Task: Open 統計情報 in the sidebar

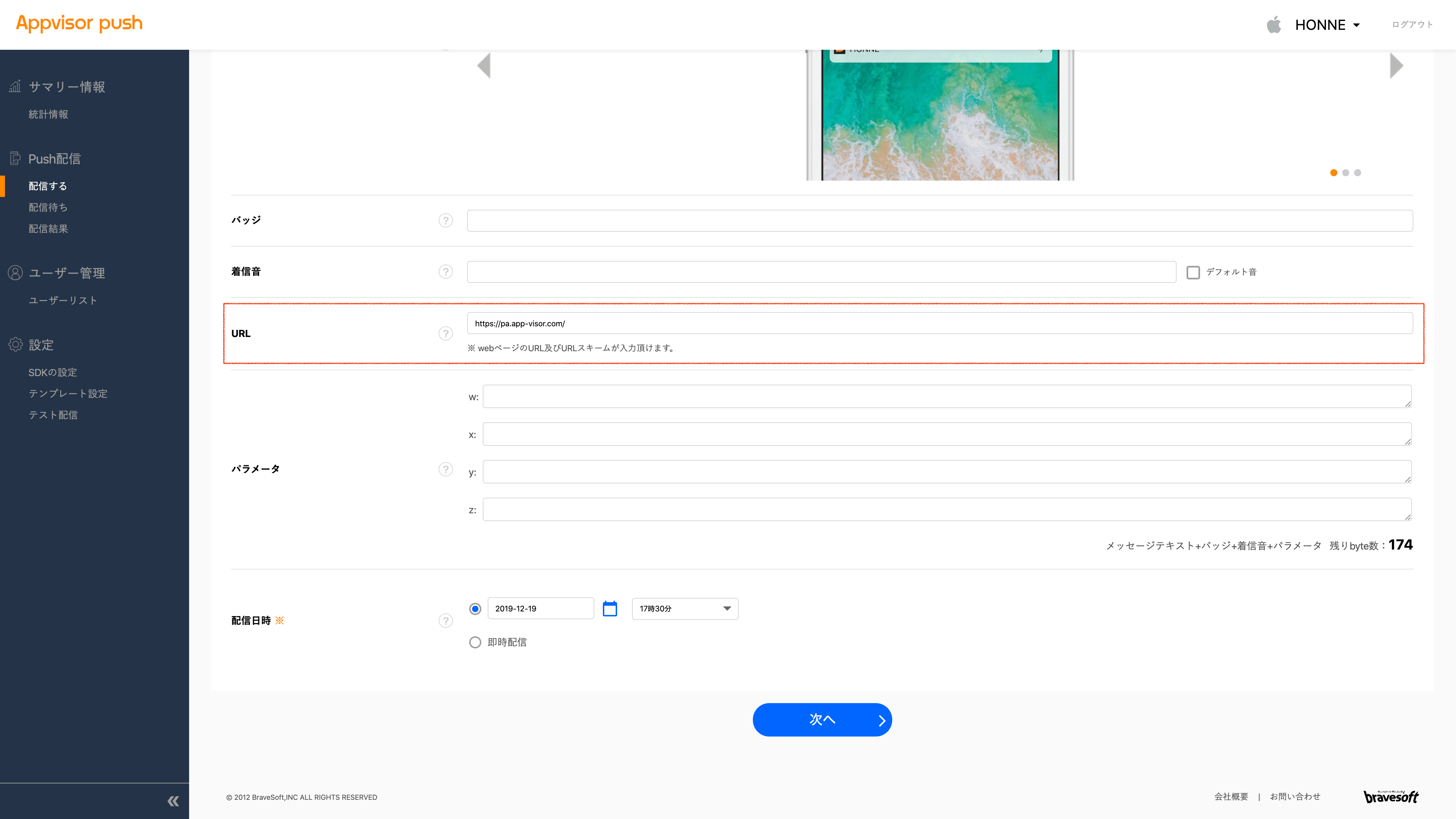Action: [48, 114]
